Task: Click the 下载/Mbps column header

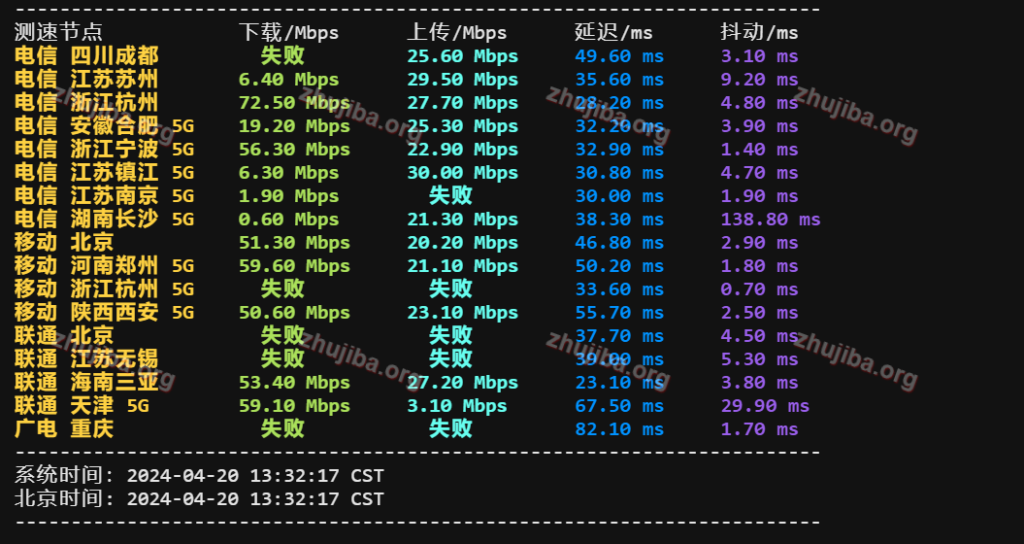Action: (289, 33)
